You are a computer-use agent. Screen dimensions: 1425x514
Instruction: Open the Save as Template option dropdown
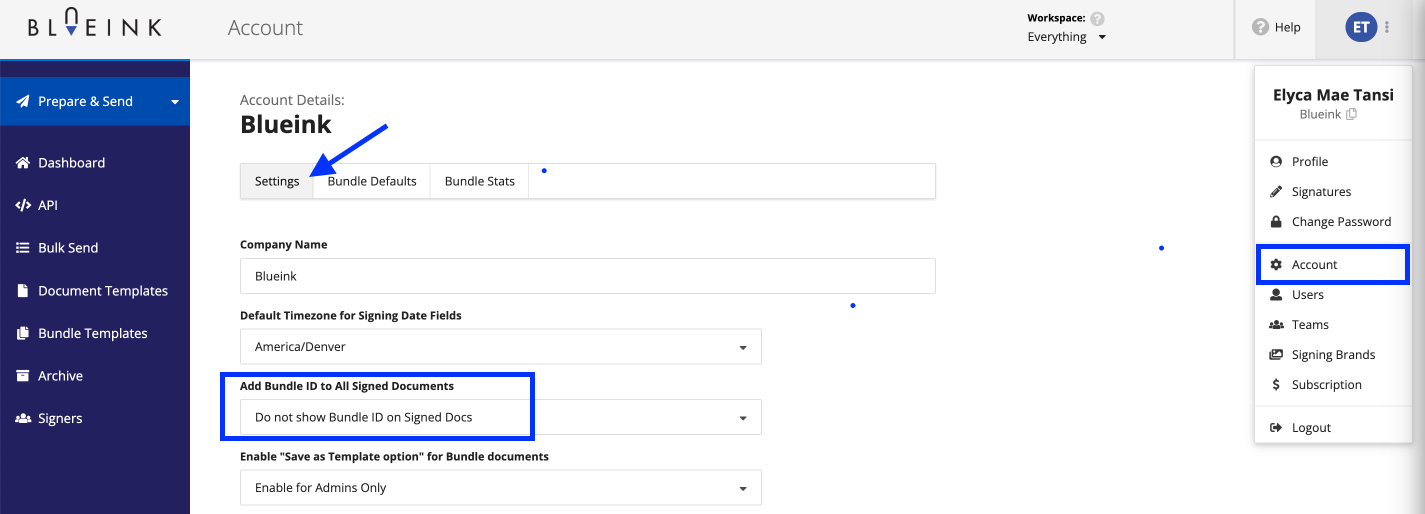pyautogui.click(x=501, y=488)
